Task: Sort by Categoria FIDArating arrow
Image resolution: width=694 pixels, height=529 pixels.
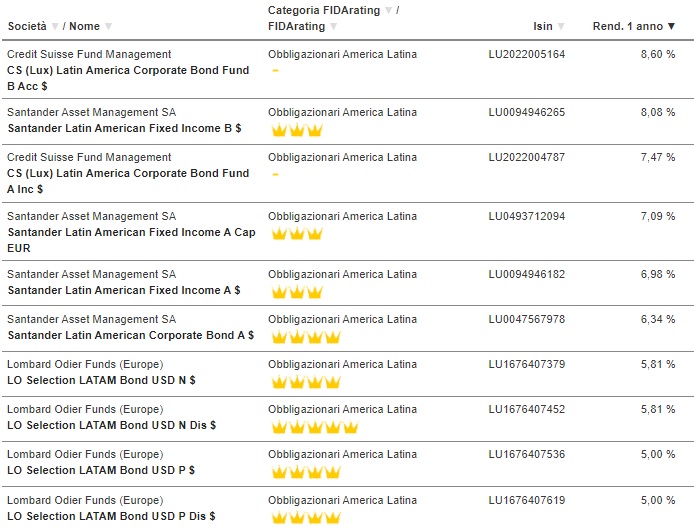Action: coord(389,11)
